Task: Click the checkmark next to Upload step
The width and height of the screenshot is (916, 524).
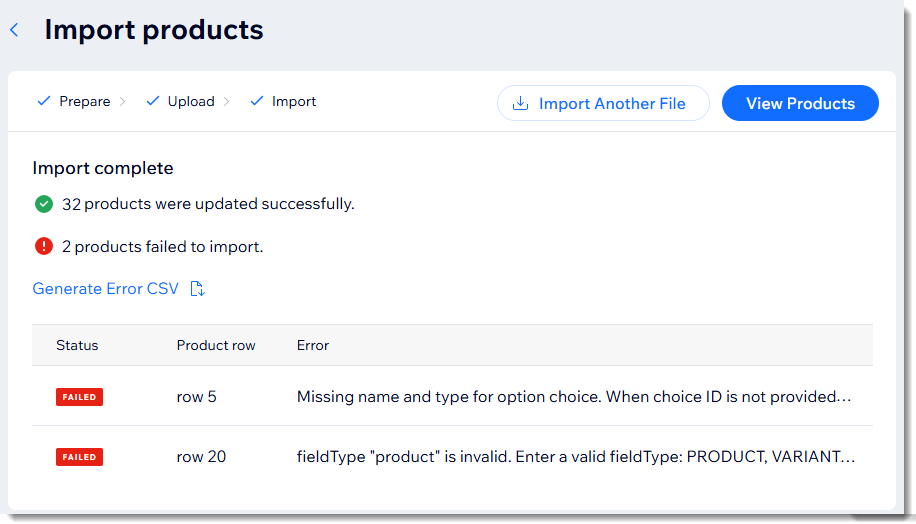Action: click(152, 101)
